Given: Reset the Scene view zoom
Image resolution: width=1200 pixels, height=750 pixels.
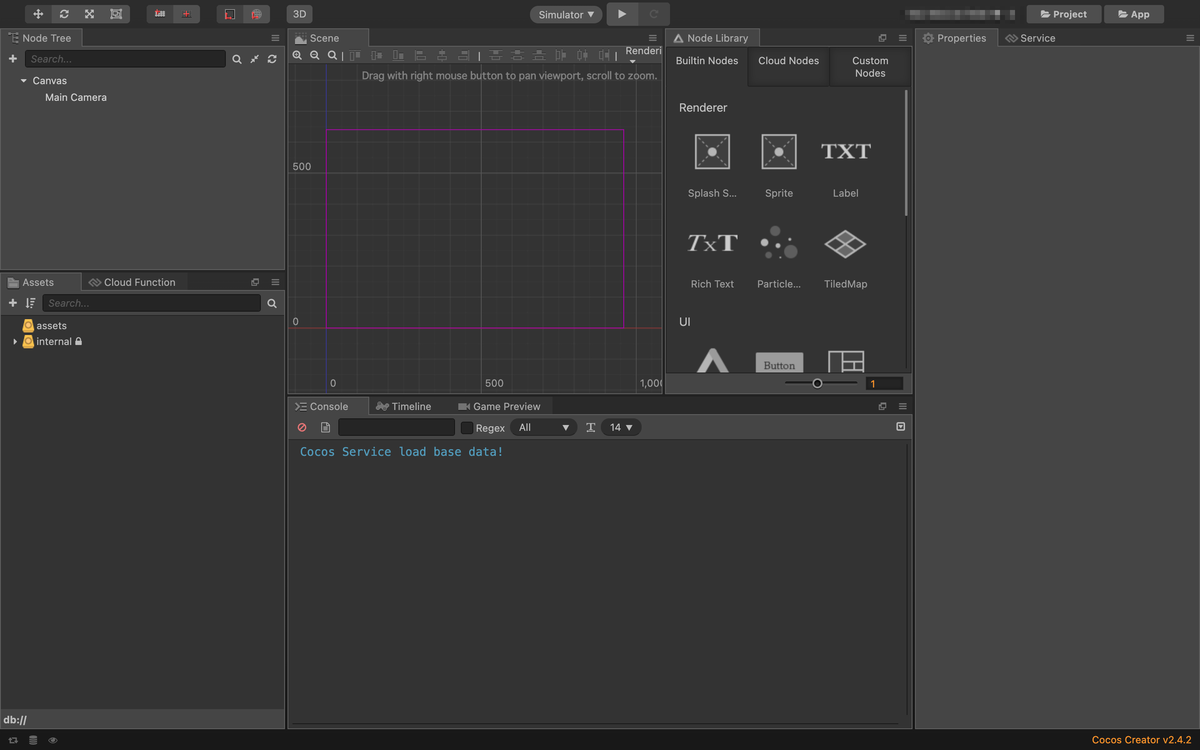Looking at the screenshot, I should point(333,55).
